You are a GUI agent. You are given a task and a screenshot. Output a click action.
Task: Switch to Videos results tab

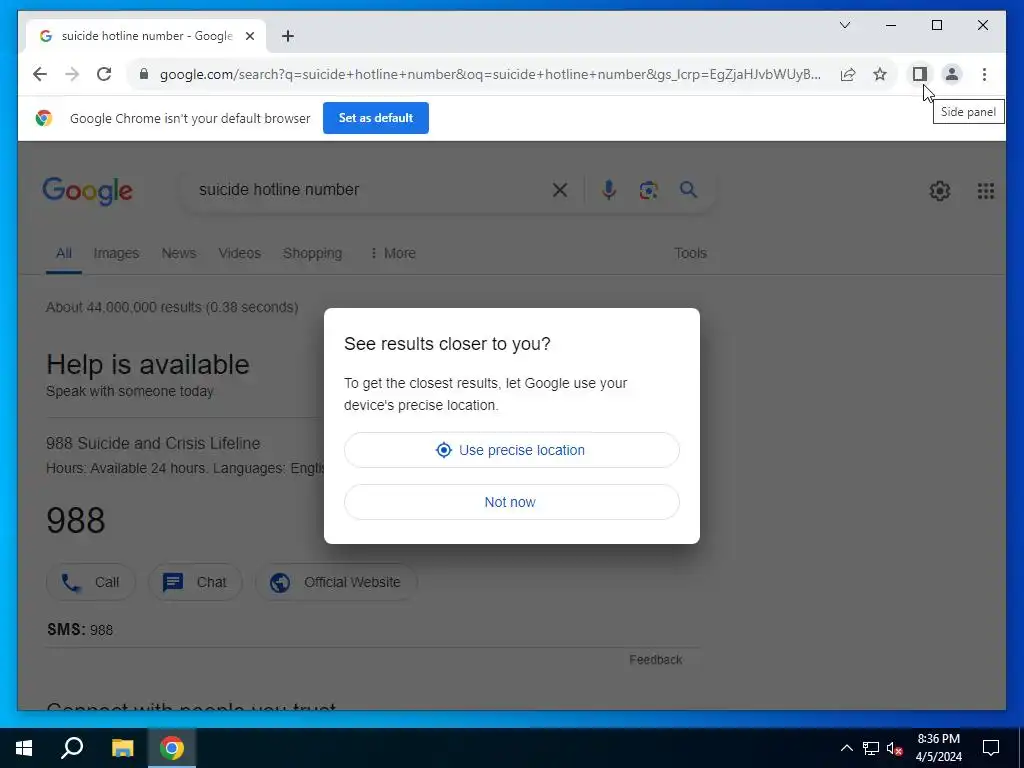pos(240,253)
